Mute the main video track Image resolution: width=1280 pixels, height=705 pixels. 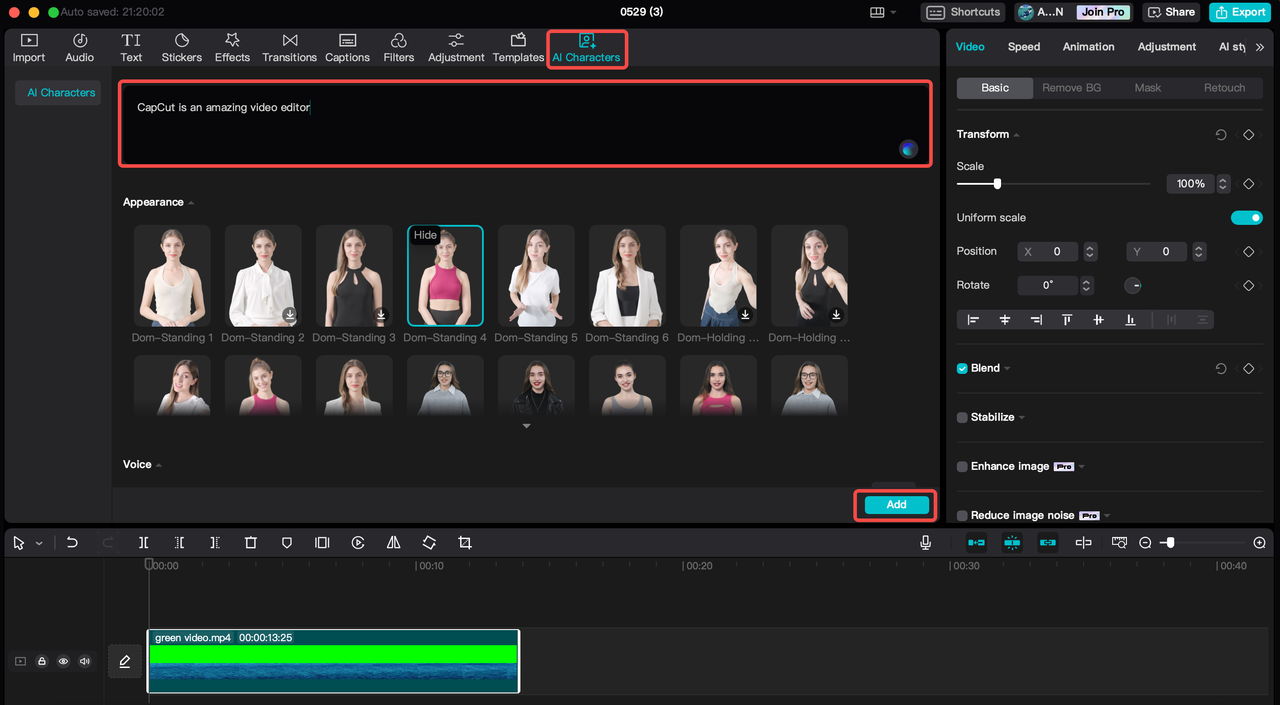coord(85,661)
